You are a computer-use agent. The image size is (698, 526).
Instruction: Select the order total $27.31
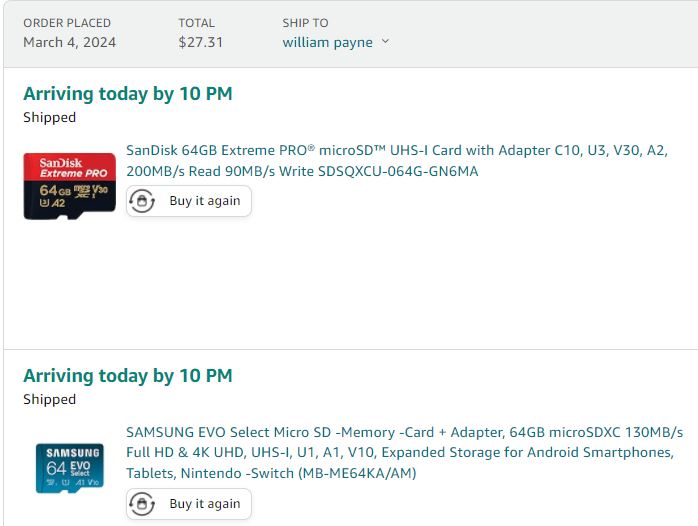click(200, 42)
